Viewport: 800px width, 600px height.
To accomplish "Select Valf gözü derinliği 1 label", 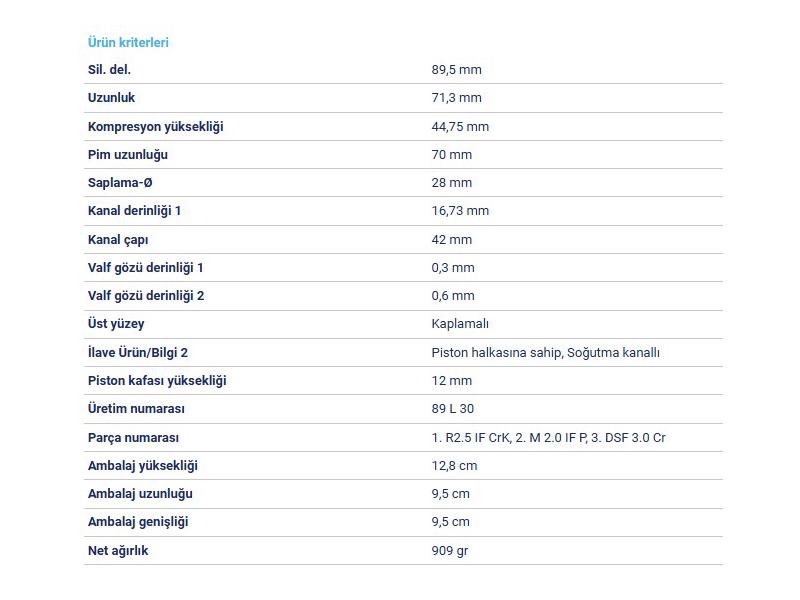I will point(145,268).
